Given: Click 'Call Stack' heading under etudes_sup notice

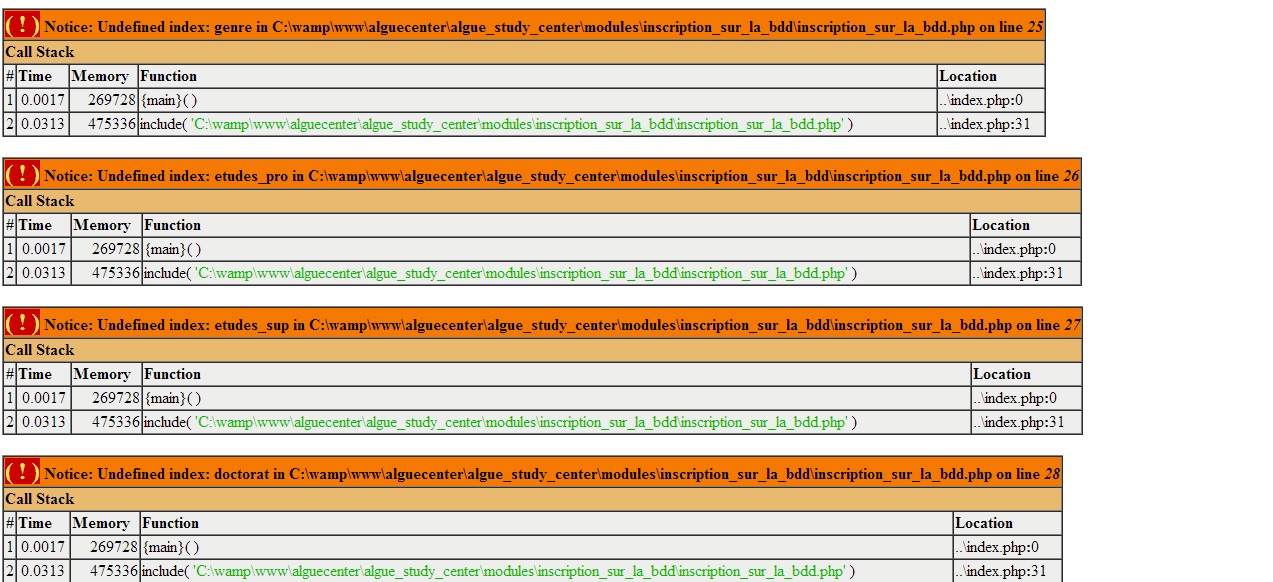Looking at the screenshot, I should (40, 350).
